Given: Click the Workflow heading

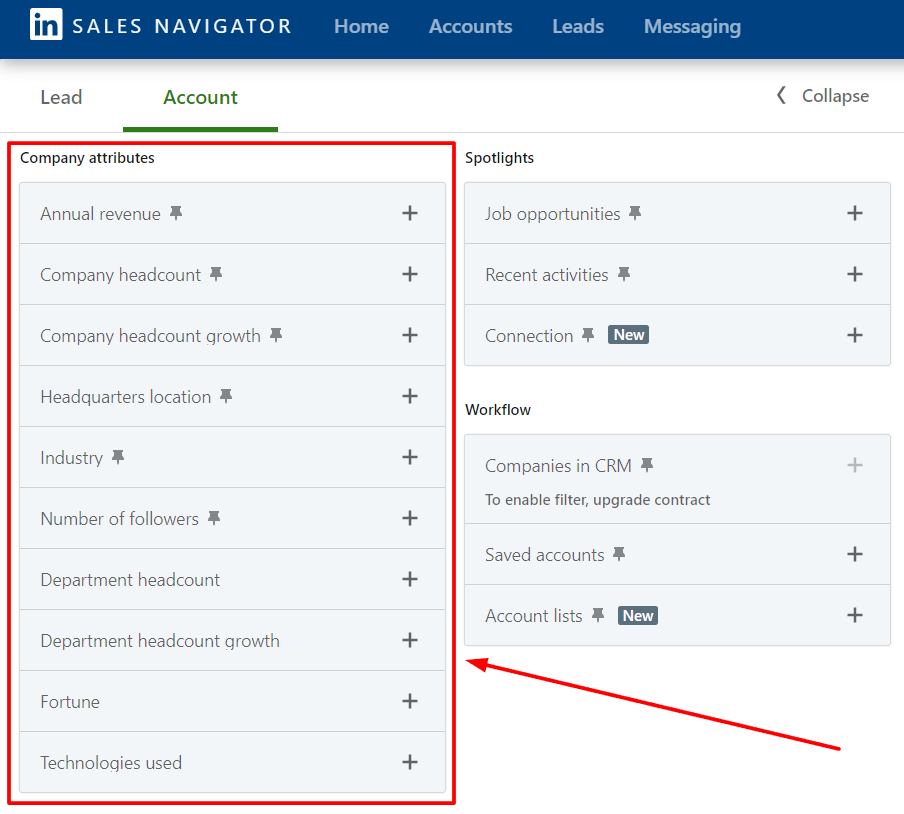Looking at the screenshot, I should [x=498, y=410].
